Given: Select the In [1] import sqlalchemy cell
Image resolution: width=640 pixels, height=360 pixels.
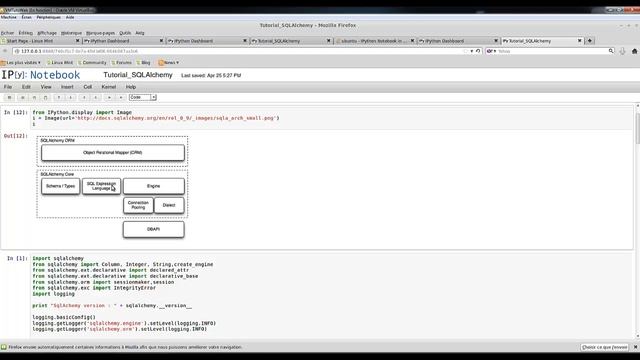Looking at the screenshot, I should [331, 296].
